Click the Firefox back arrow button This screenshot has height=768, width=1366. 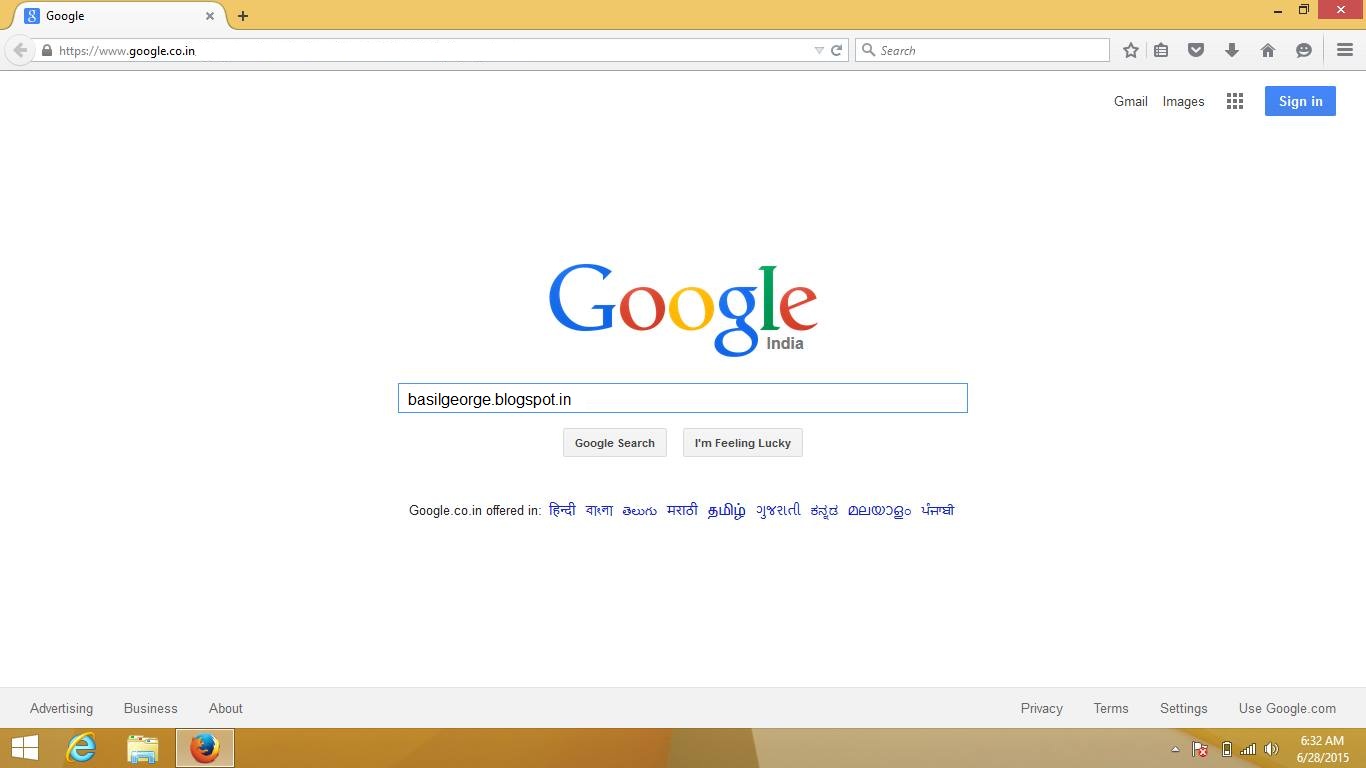tap(20, 50)
